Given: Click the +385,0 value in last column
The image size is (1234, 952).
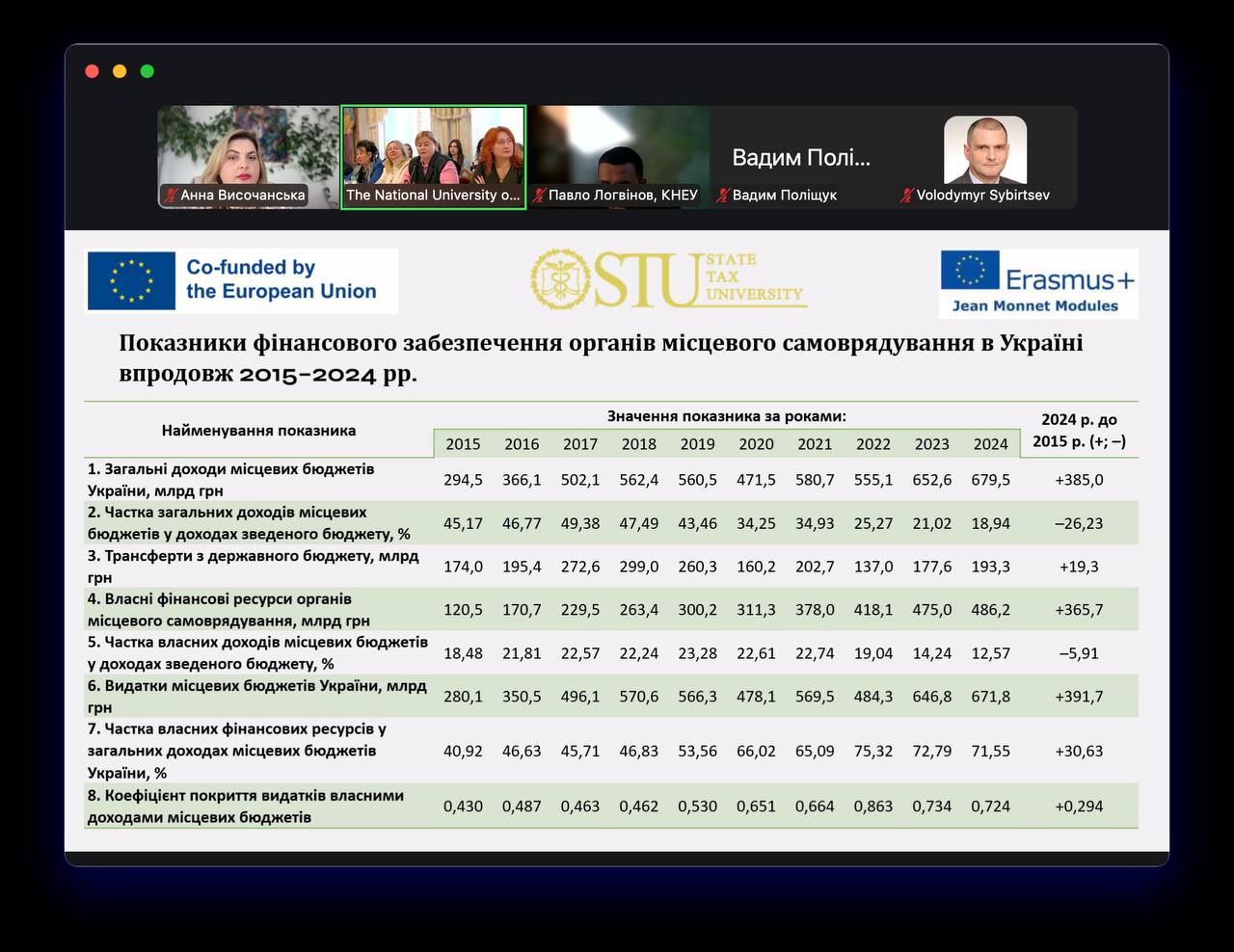Looking at the screenshot, I should [1079, 480].
